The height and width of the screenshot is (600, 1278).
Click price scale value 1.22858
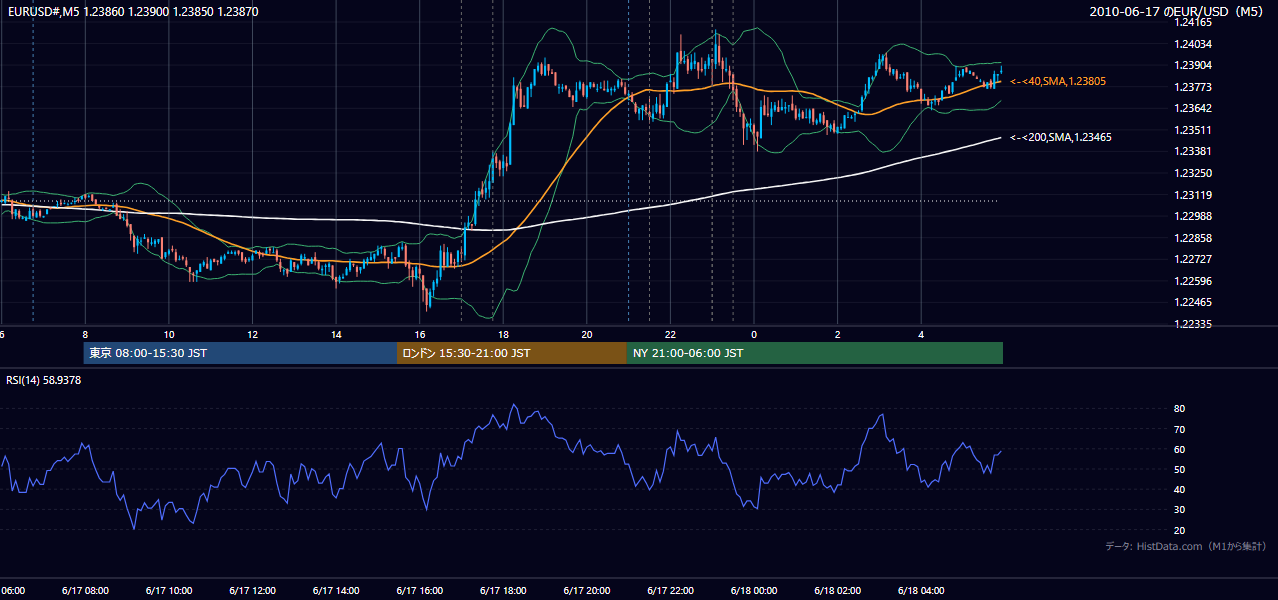coord(1195,238)
